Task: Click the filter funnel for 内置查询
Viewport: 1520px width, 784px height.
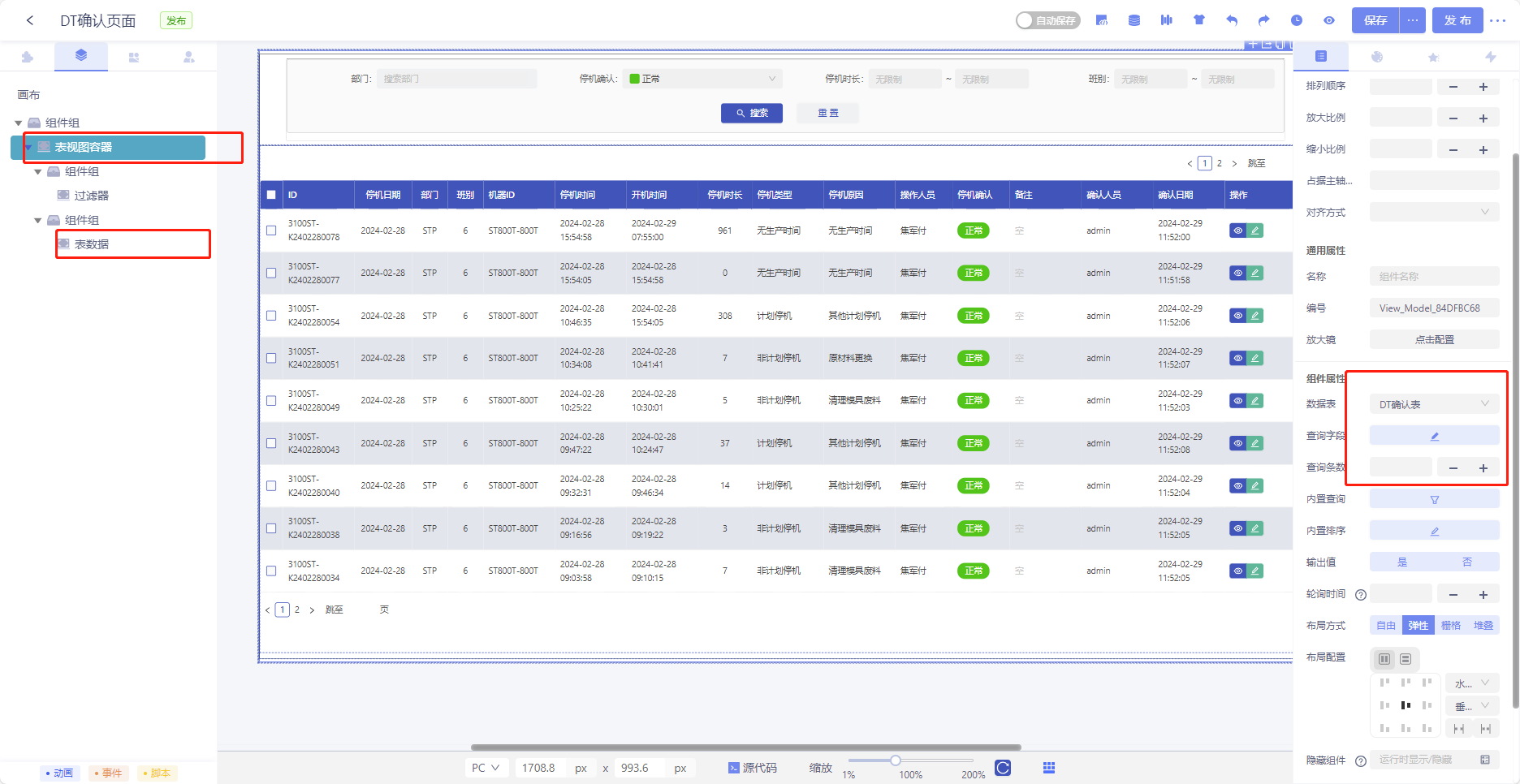Action: [1435, 499]
